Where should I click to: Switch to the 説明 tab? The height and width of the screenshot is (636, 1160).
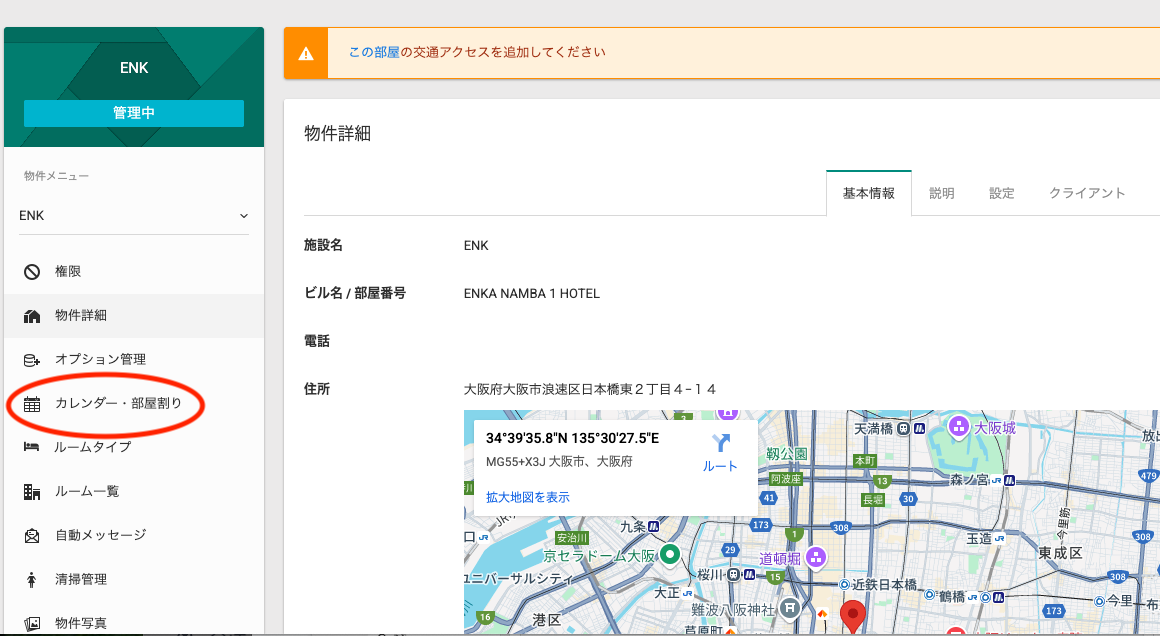[x=941, y=193]
